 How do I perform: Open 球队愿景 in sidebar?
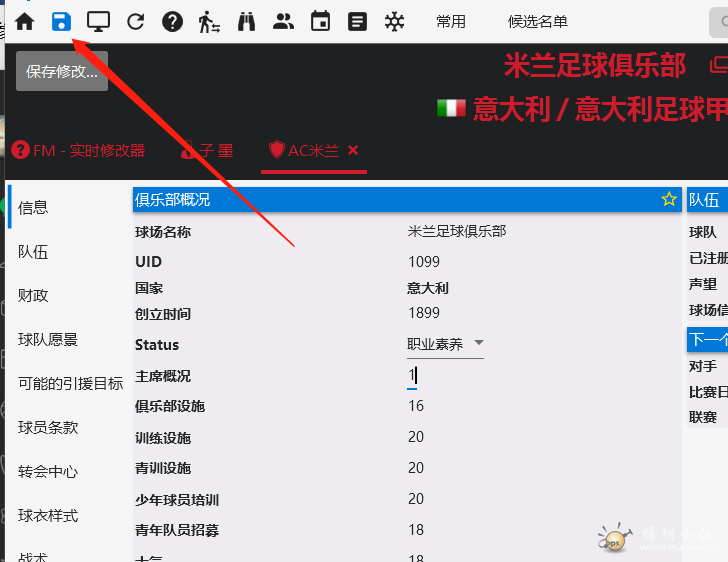pos(48,340)
